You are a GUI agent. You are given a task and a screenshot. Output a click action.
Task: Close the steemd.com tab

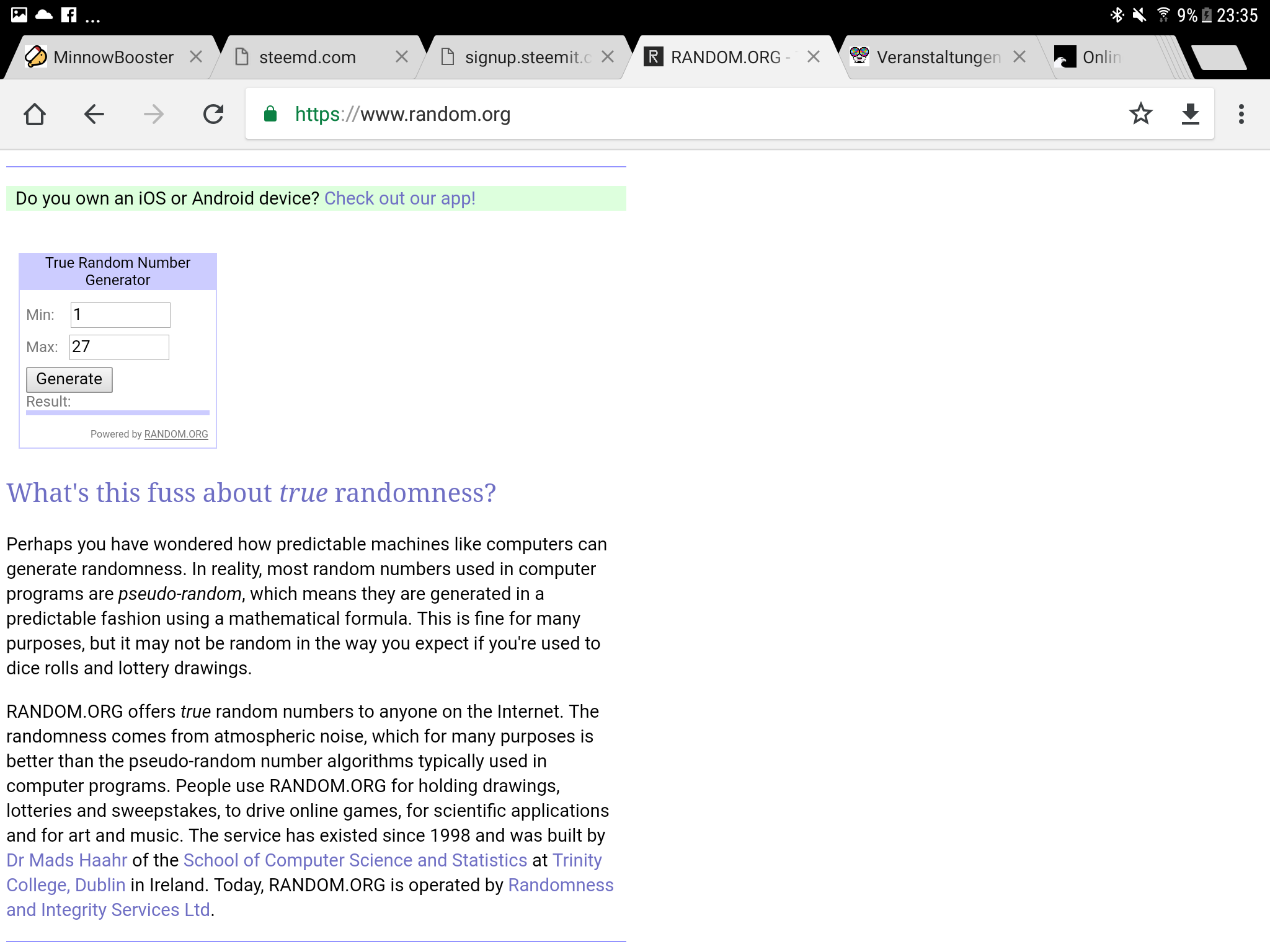point(402,57)
